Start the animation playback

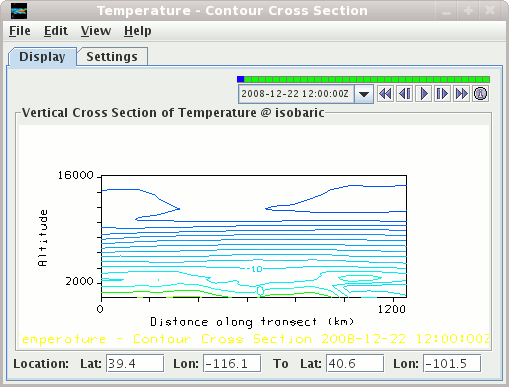tap(424, 94)
